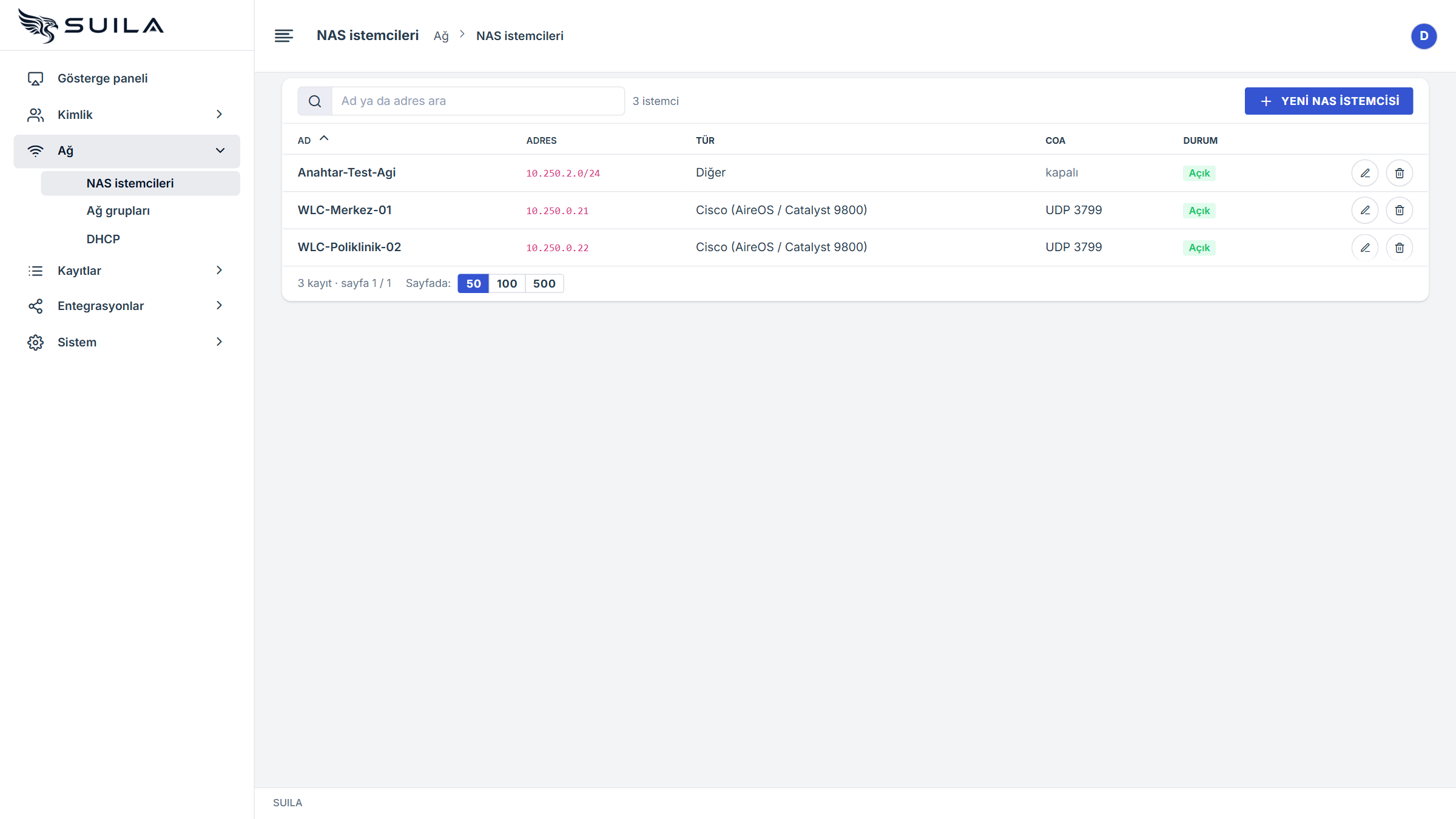Expand the Entegrasyonlar menu chevron
The width and height of the screenshot is (1456, 819).
[220, 305]
